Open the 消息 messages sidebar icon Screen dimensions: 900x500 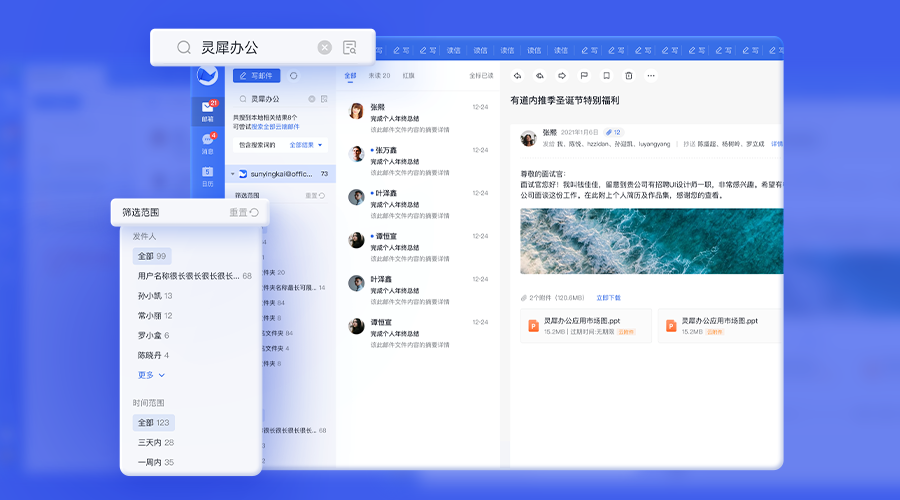point(208,144)
